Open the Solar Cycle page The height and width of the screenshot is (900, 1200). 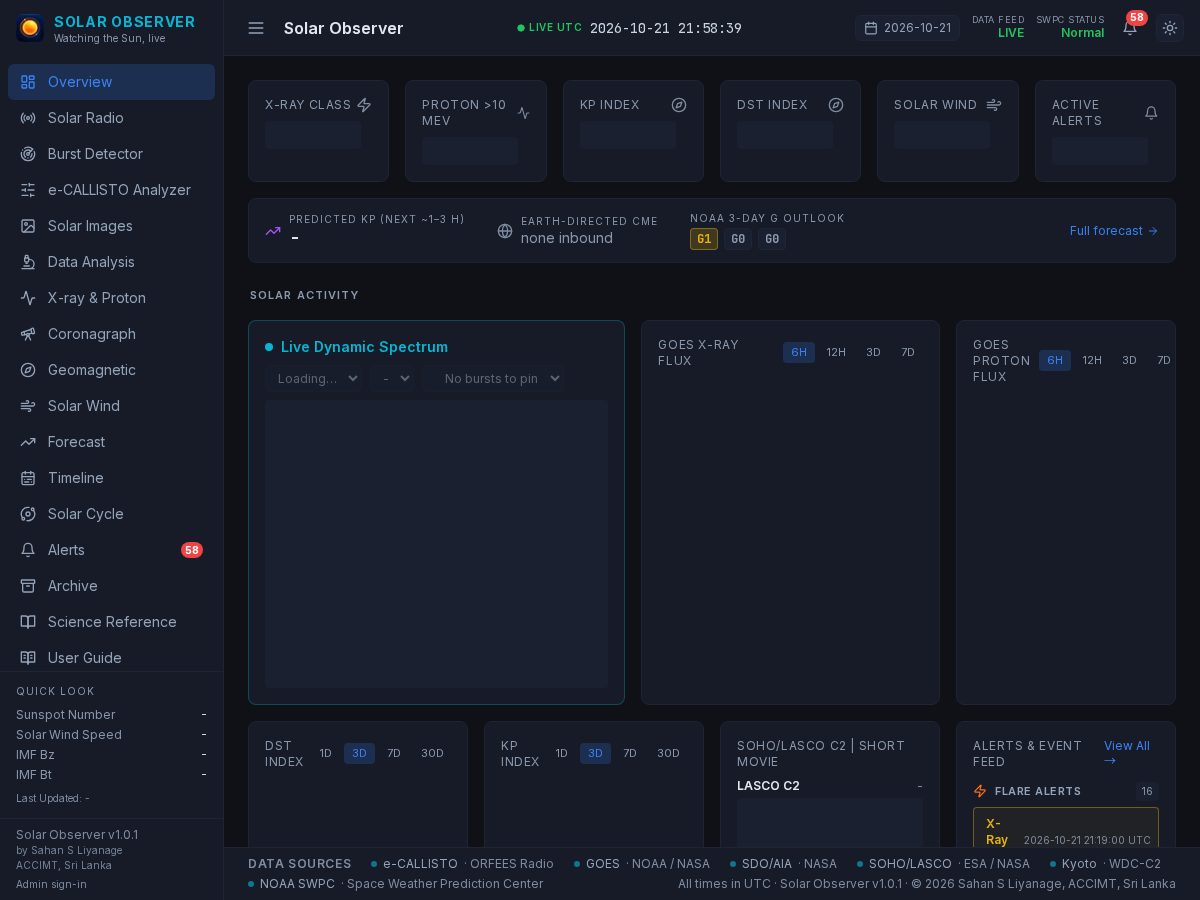coord(111,514)
